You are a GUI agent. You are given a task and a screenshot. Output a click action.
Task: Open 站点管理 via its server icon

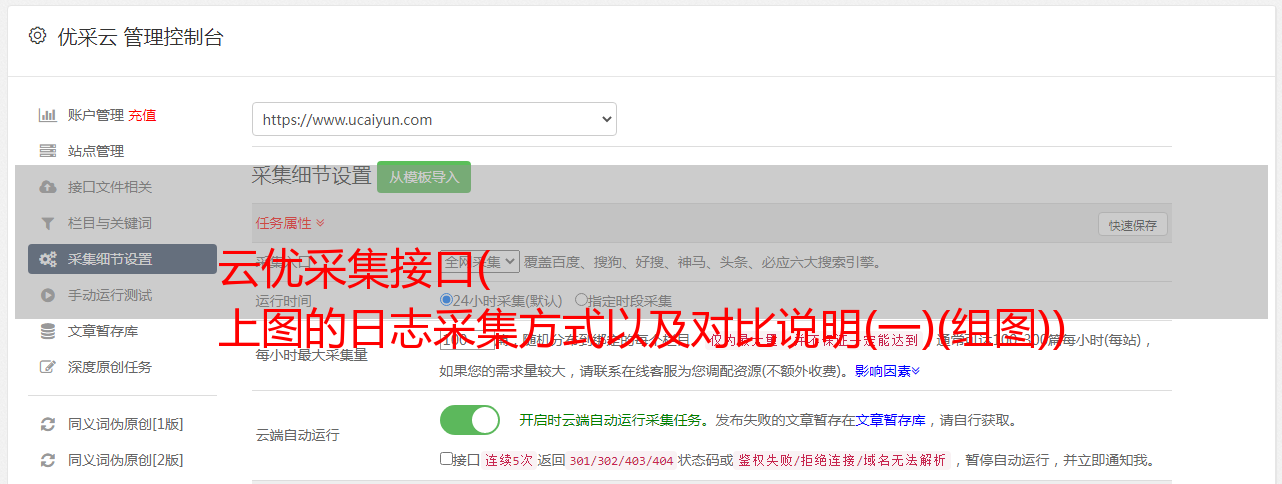47,151
